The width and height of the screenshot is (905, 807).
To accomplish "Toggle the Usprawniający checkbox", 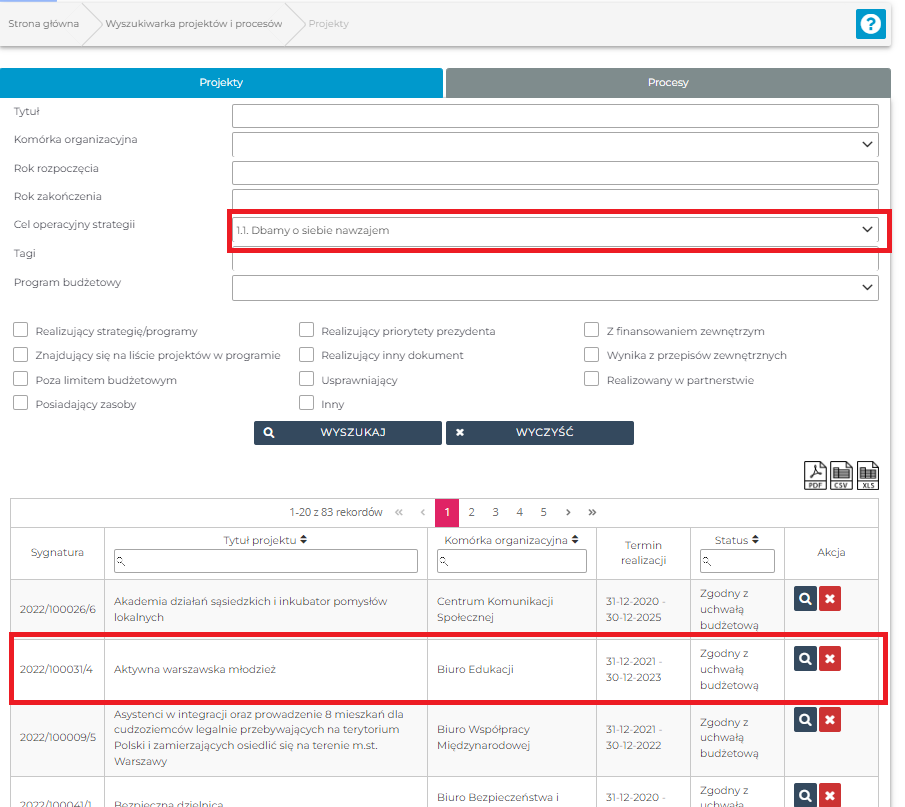I will [x=307, y=380].
